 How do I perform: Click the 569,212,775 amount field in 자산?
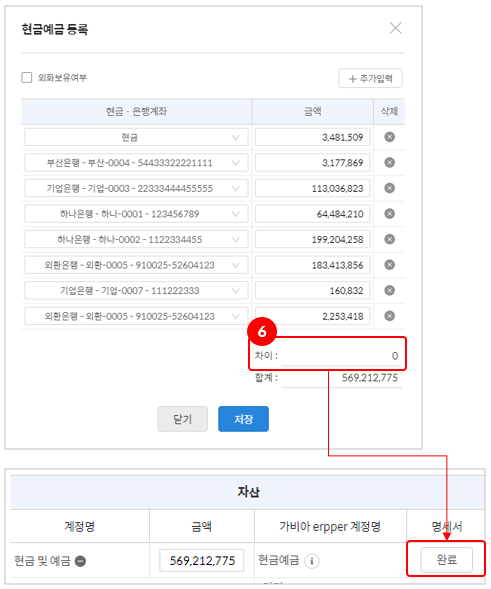(x=202, y=560)
